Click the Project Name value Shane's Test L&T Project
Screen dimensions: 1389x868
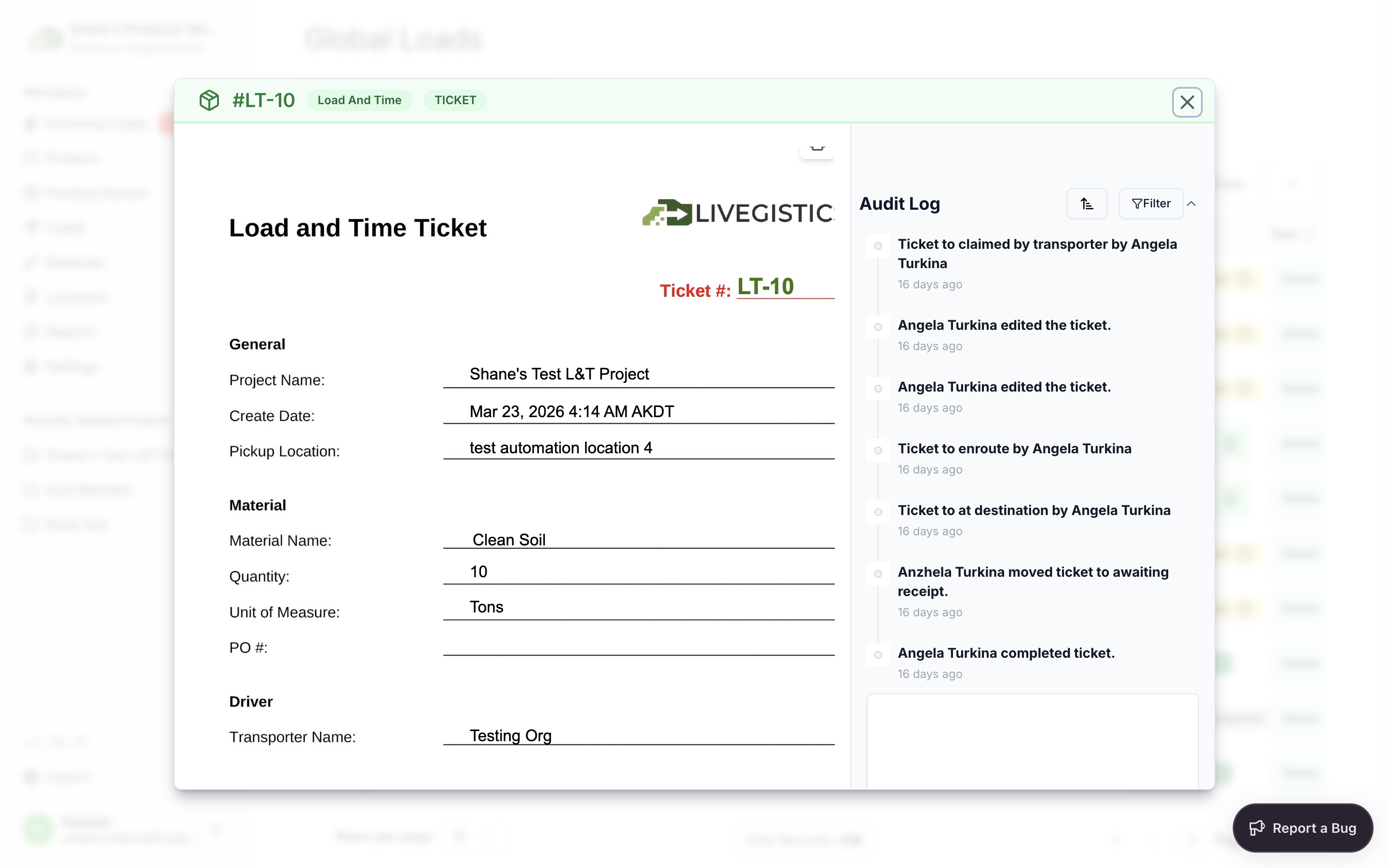point(559,374)
